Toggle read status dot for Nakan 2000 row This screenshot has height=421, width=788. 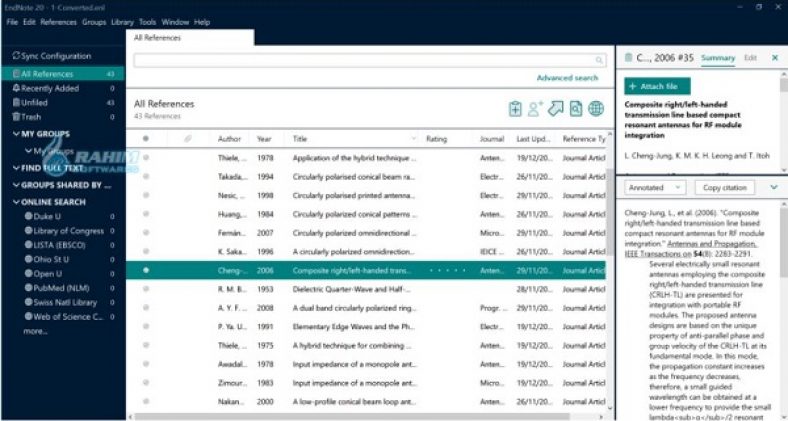pyautogui.click(x=146, y=401)
